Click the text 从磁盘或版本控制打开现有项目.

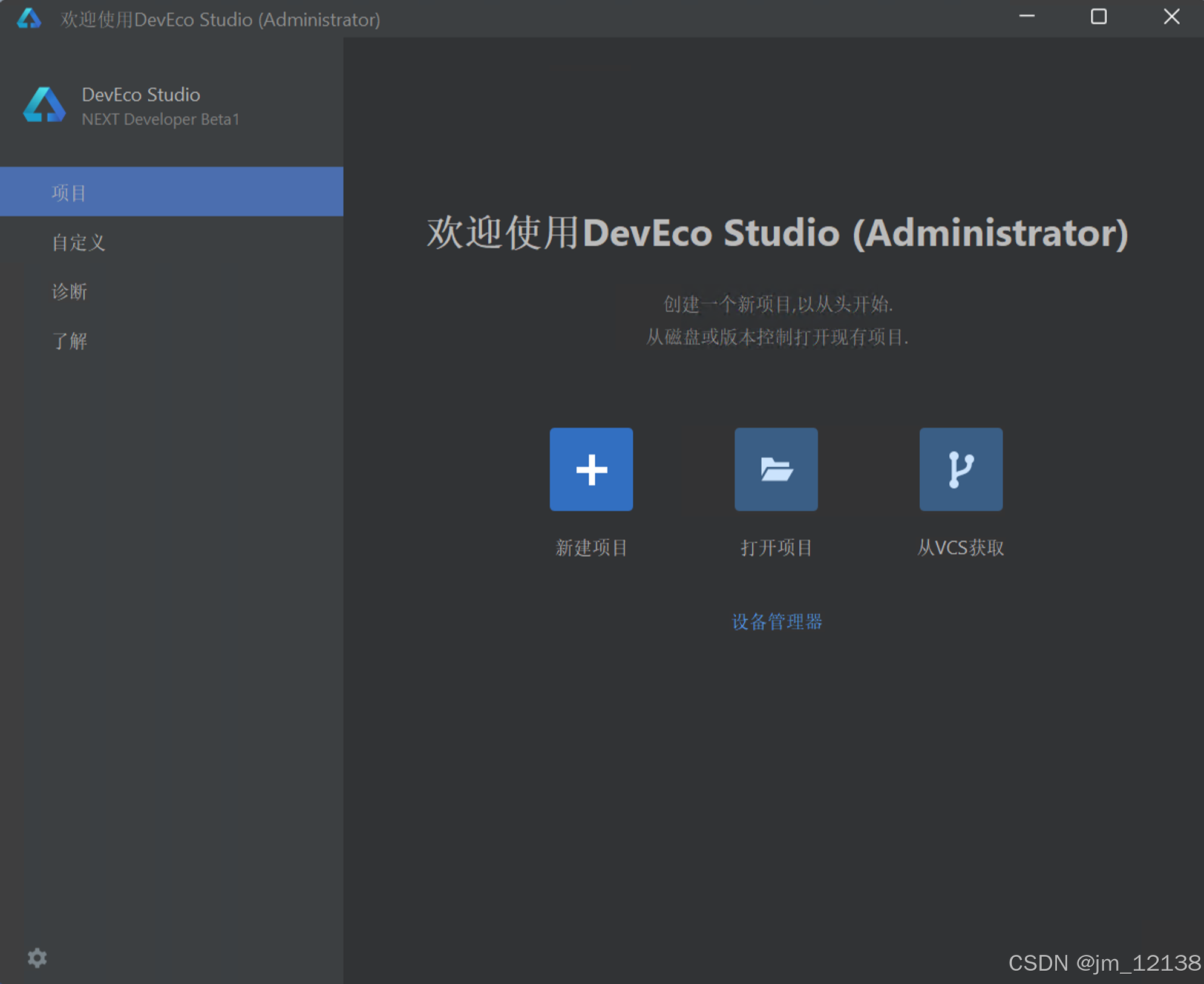[777, 336]
